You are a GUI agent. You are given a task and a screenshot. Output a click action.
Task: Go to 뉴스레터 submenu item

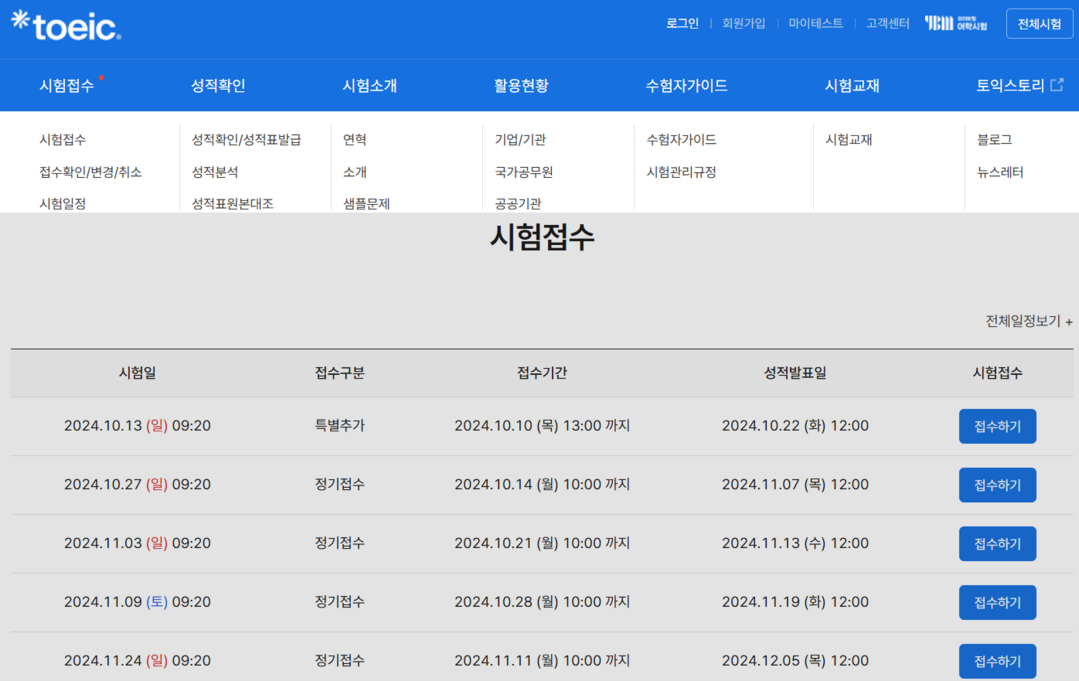pos(1000,172)
